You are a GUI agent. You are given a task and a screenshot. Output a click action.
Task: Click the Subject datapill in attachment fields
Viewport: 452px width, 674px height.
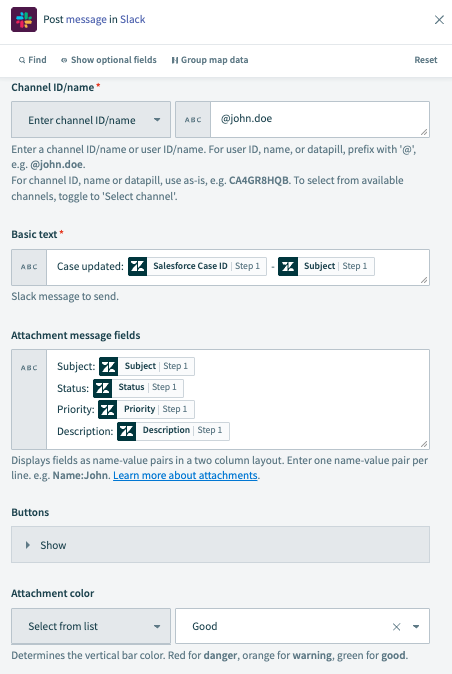pos(147,366)
